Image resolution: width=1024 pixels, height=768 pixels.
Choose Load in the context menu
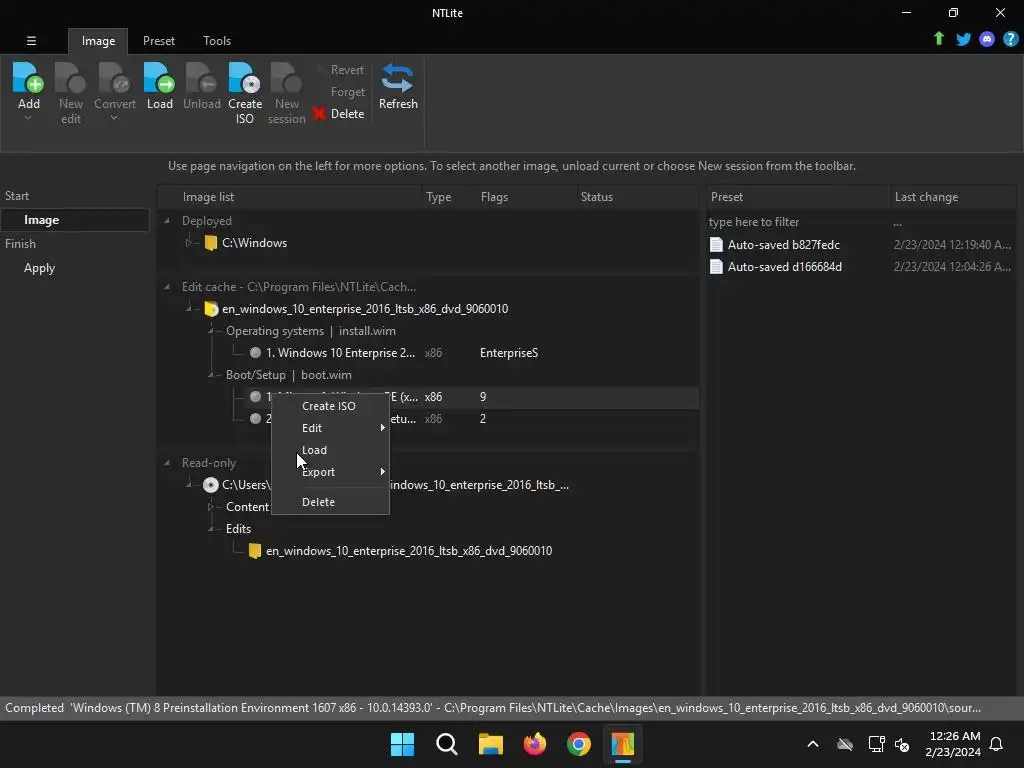click(x=330, y=450)
